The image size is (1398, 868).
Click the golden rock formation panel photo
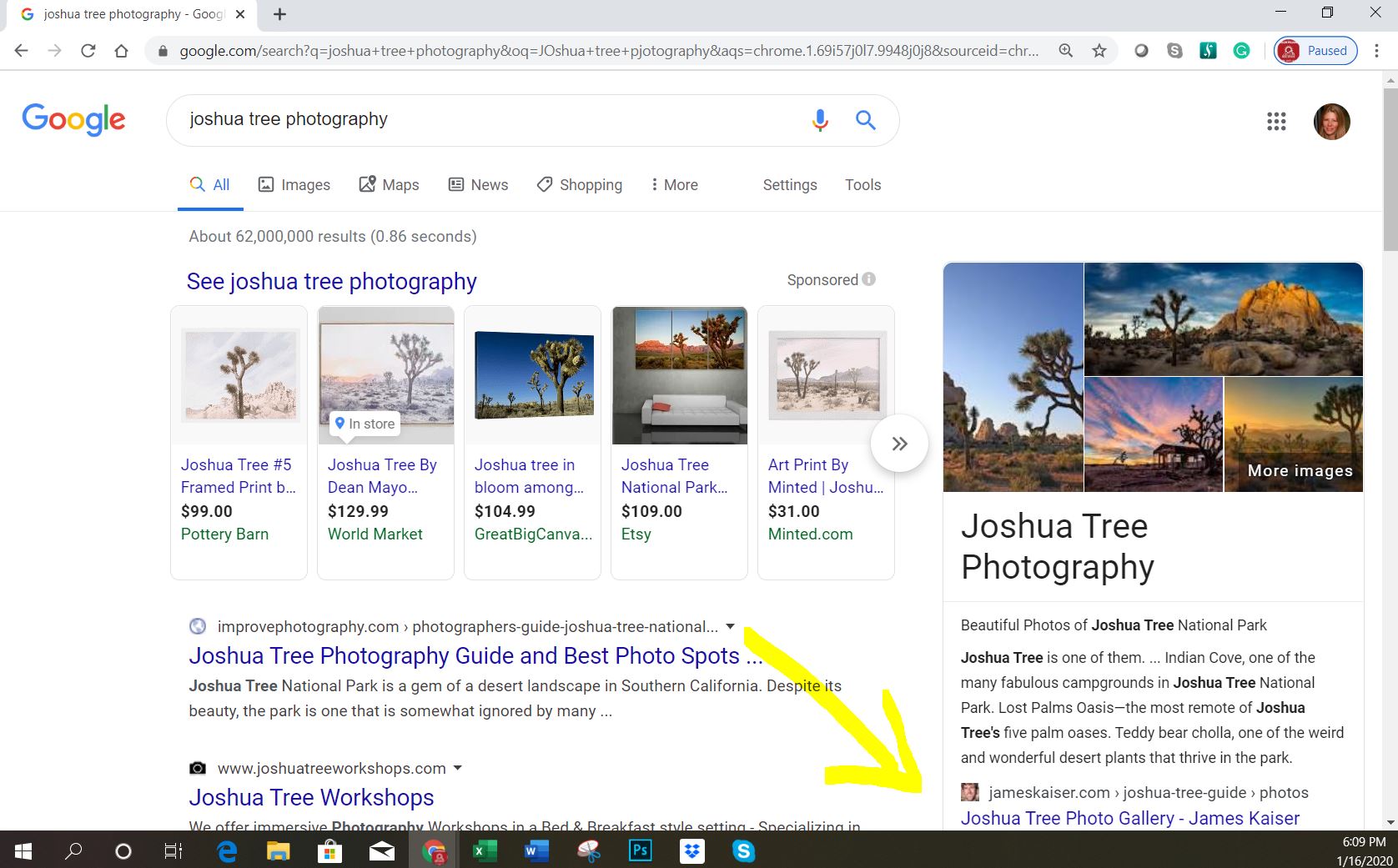(1223, 319)
